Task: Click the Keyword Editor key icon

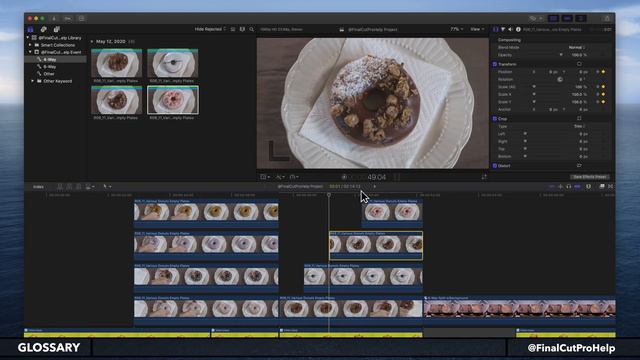Action: (68, 18)
